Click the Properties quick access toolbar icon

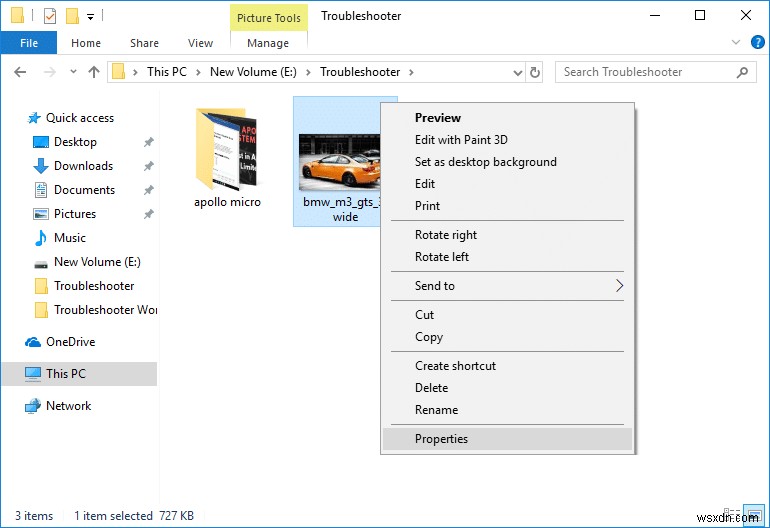pos(50,16)
